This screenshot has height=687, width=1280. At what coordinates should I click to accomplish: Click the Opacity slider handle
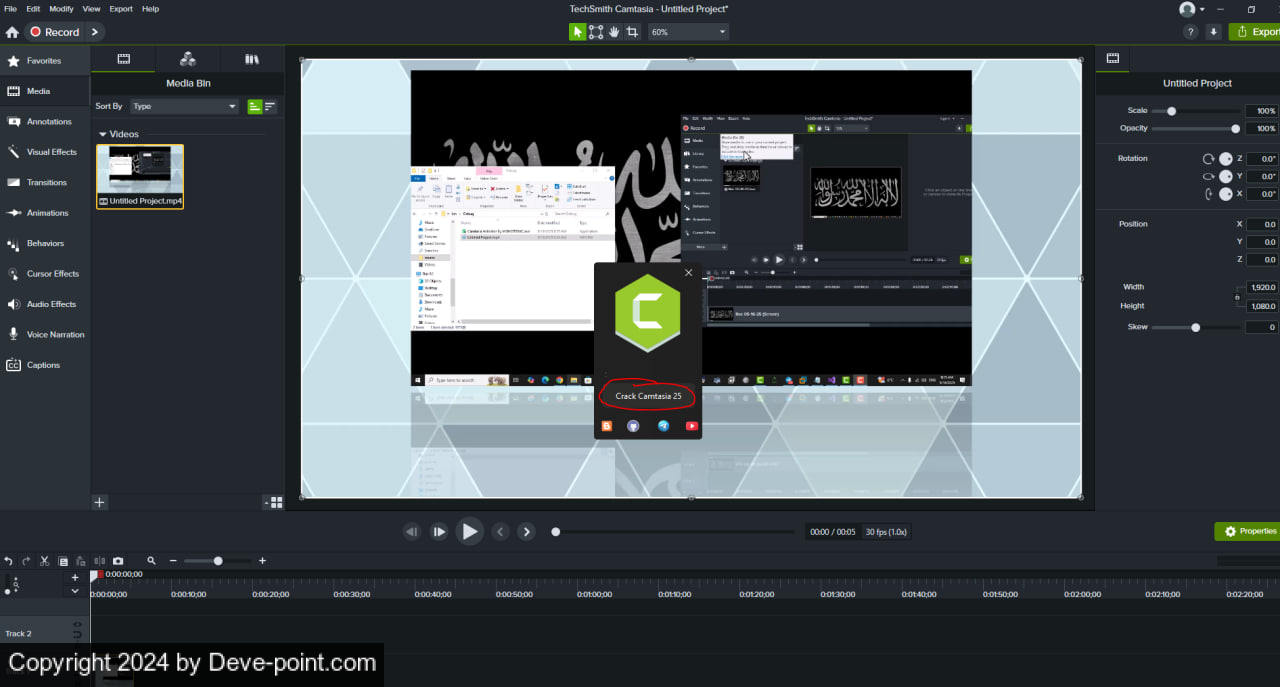pos(1235,129)
